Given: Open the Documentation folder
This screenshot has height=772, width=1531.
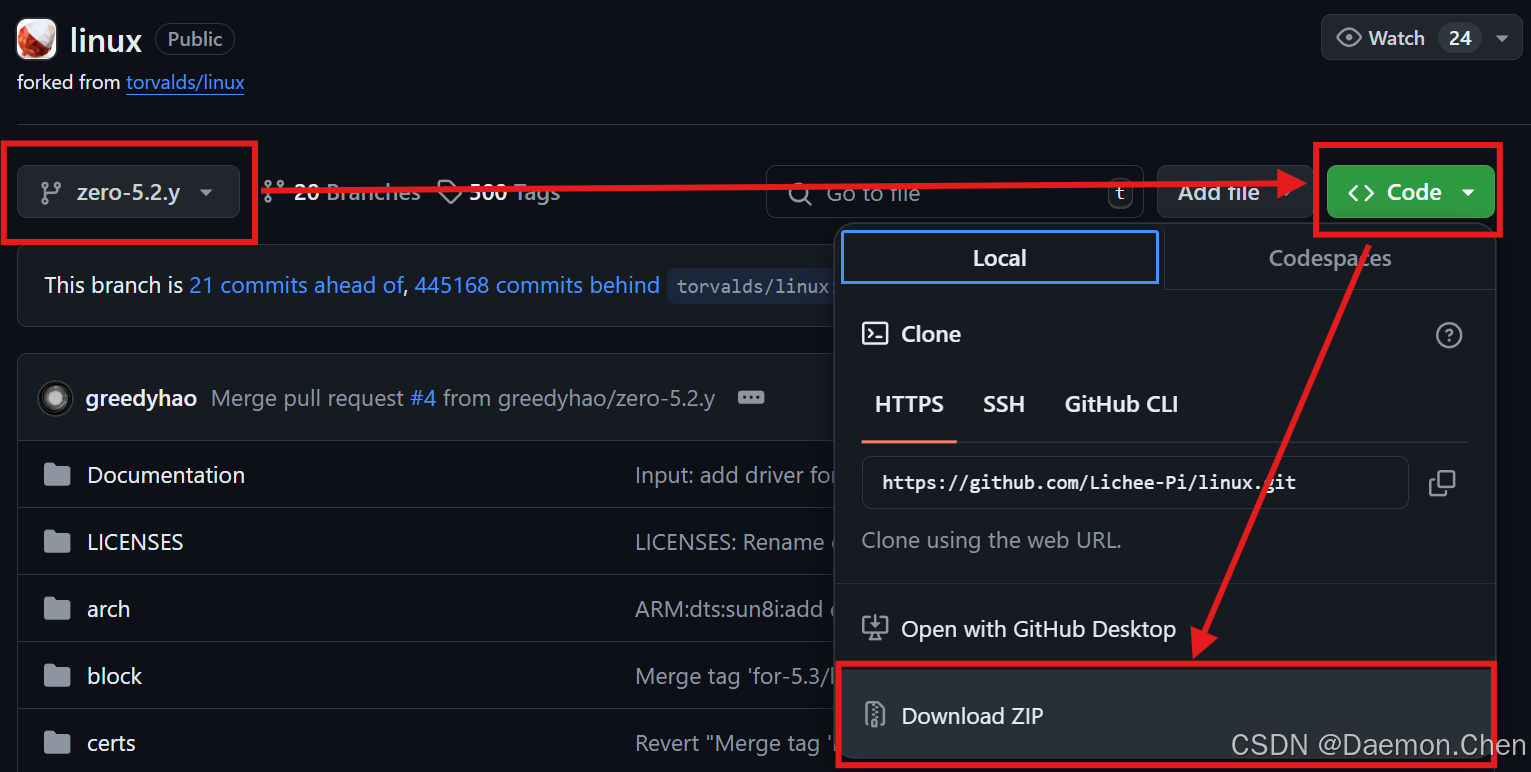Looking at the screenshot, I should (x=165, y=475).
